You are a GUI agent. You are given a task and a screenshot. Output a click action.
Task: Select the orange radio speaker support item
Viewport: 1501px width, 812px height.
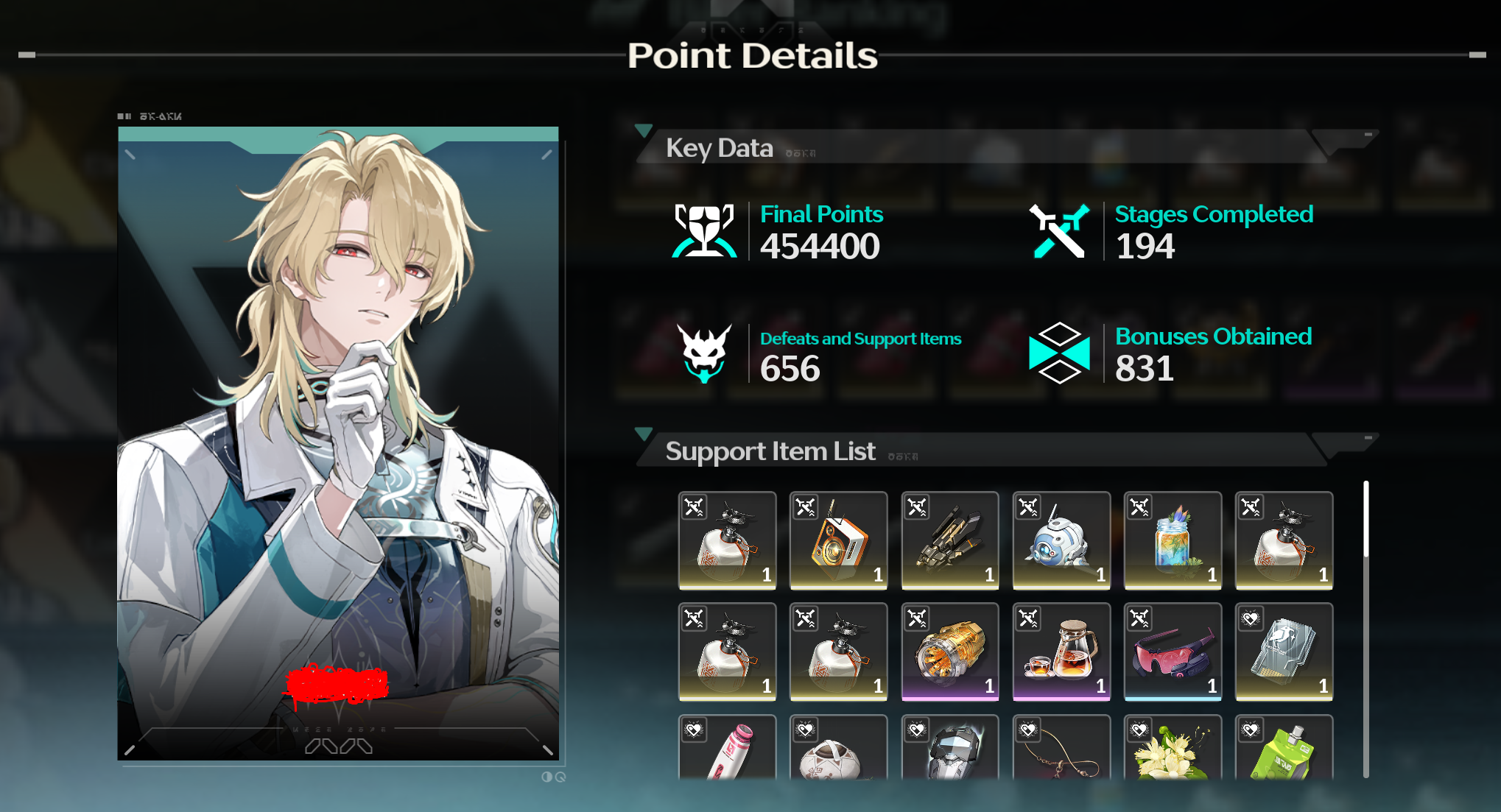point(838,540)
